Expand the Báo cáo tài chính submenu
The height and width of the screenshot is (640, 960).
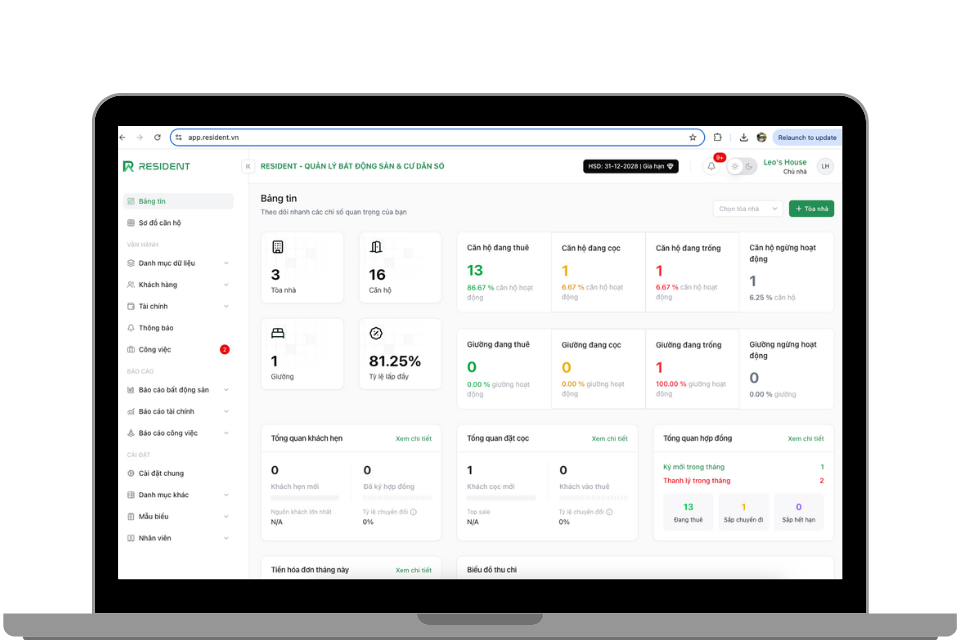point(178,411)
